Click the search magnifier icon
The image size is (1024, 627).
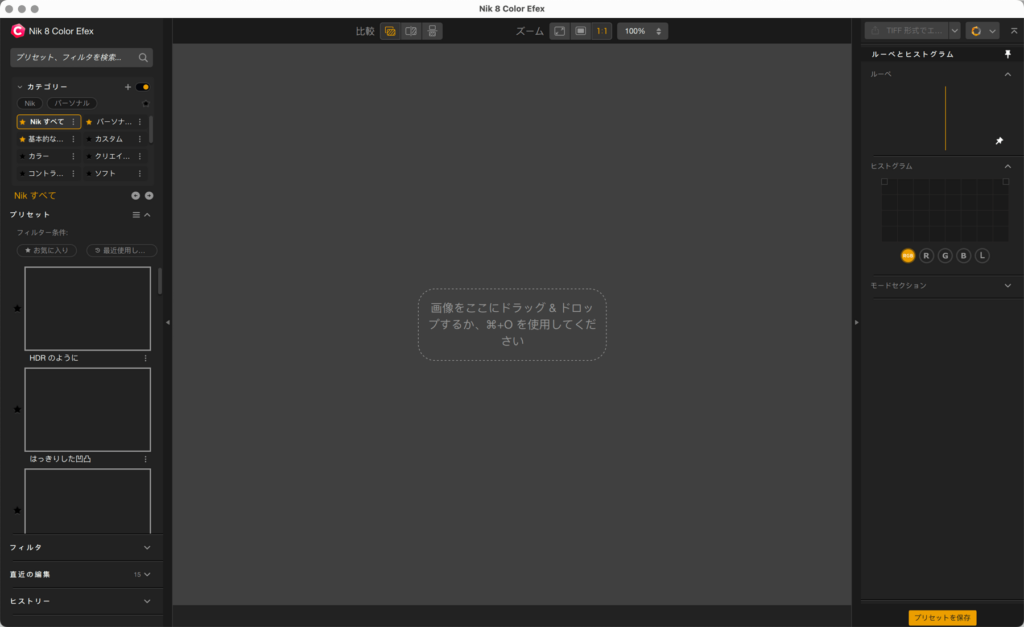point(143,57)
